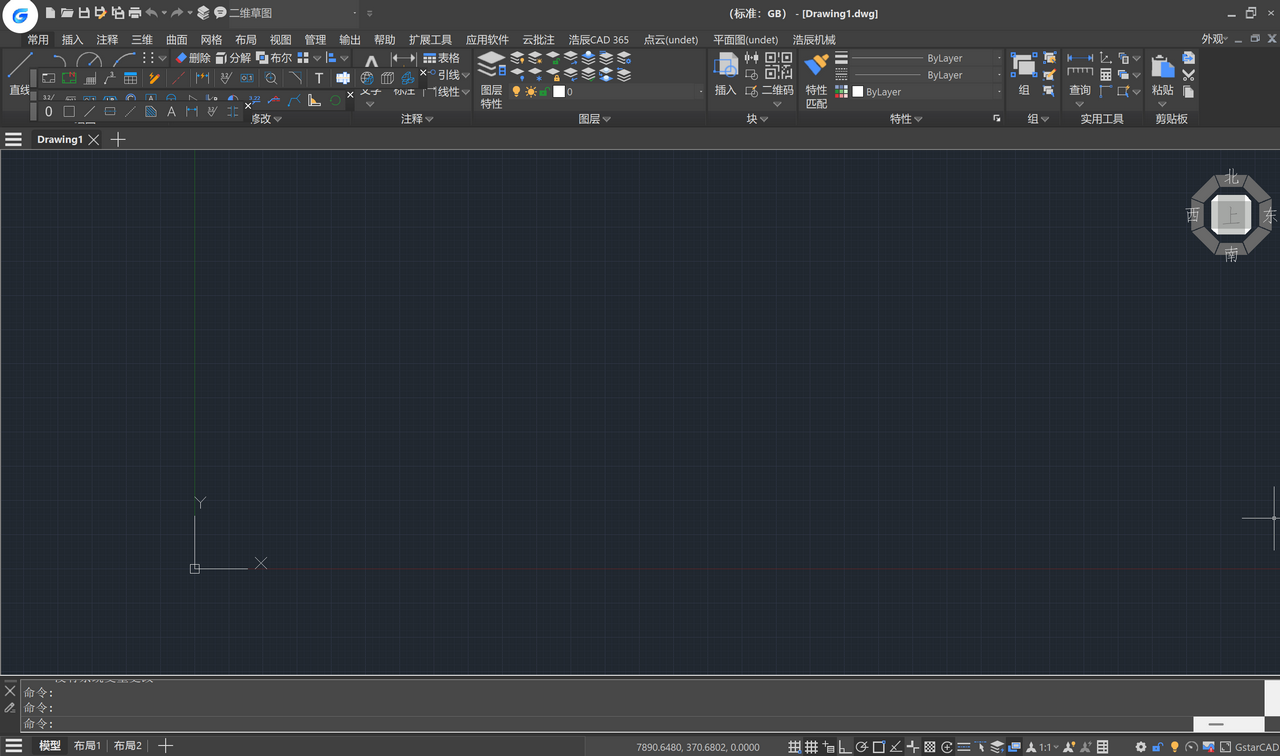Click the print icon in quick access toolbar

[134, 13]
